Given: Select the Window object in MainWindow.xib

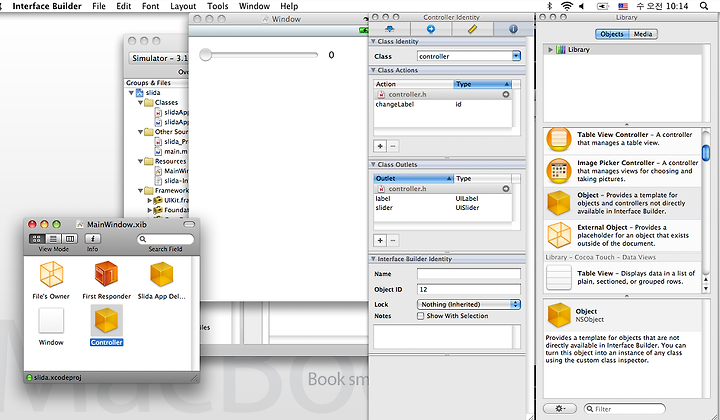Looking at the screenshot, I should pos(51,320).
